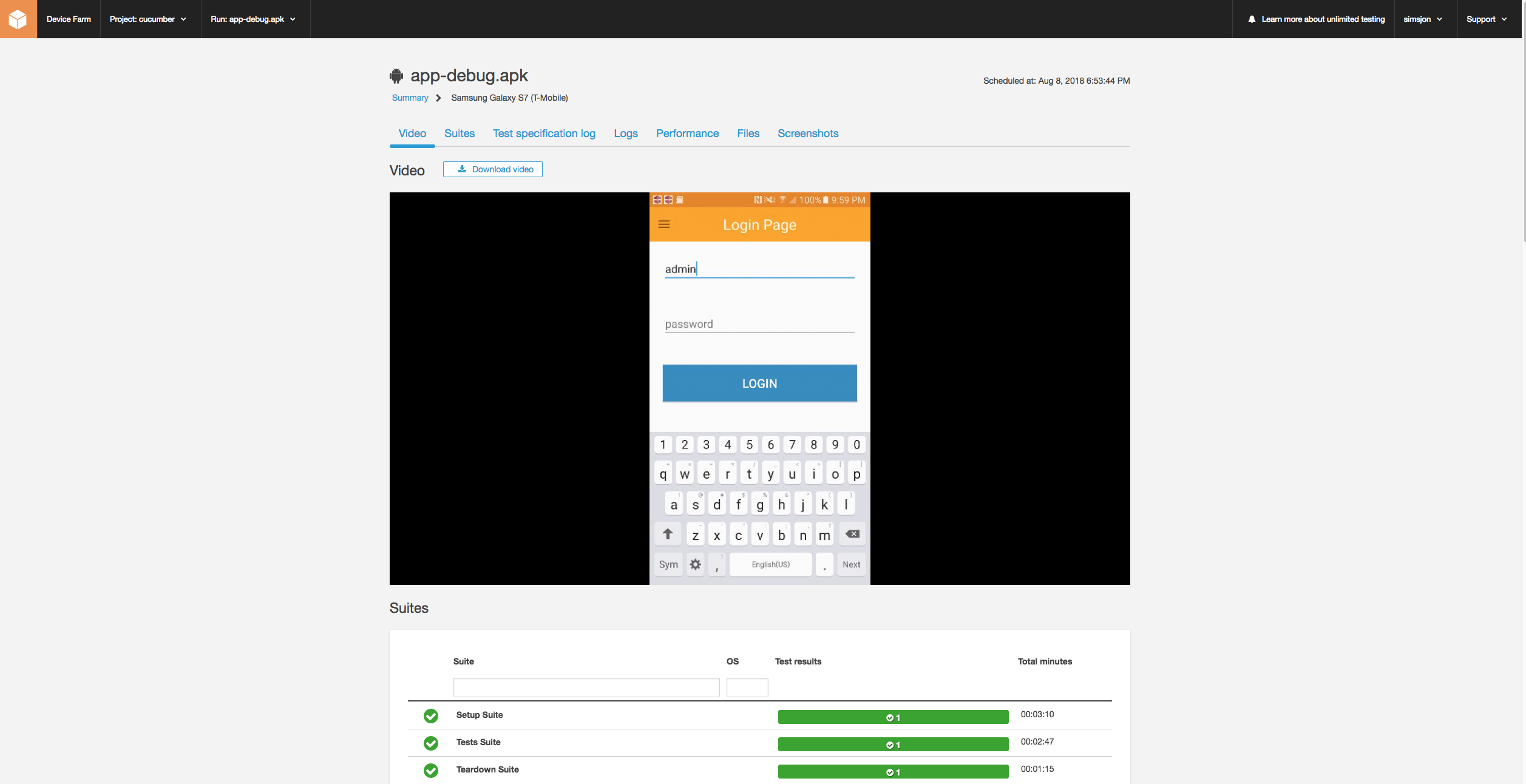Open the simsjon account menu
The width and height of the screenshot is (1526, 784).
(1422, 19)
